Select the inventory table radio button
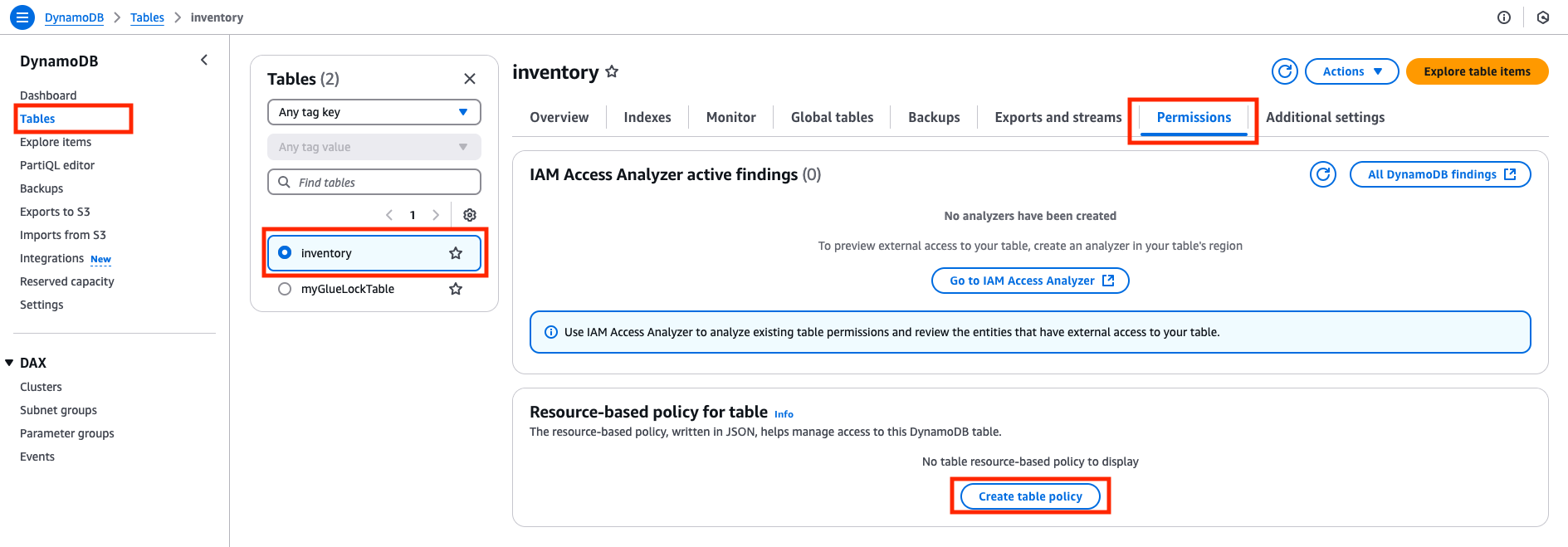The height and width of the screenshot is (547, 1568). coord(285,253)
